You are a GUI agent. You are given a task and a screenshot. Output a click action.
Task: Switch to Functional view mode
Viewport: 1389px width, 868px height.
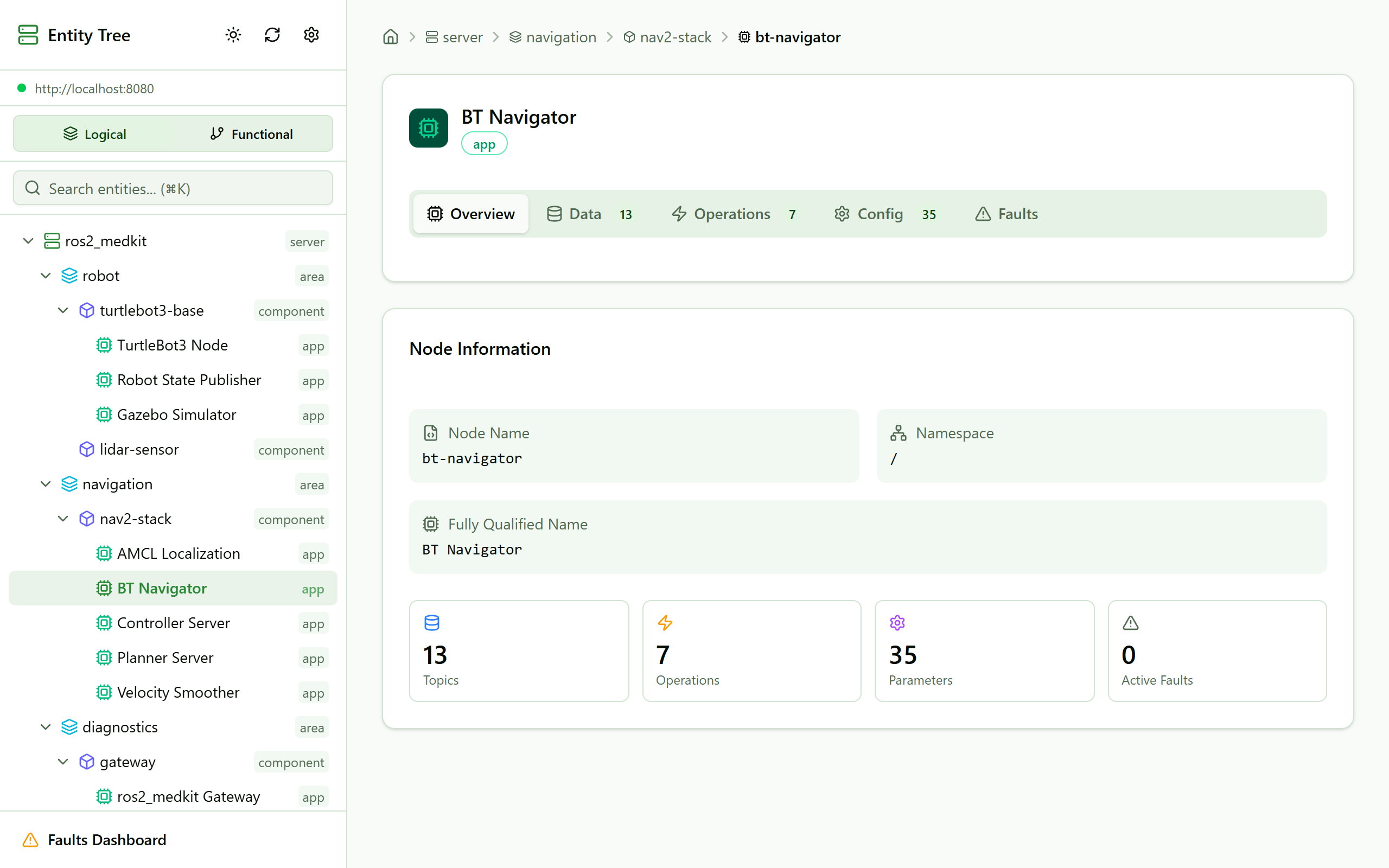(251, 134)
